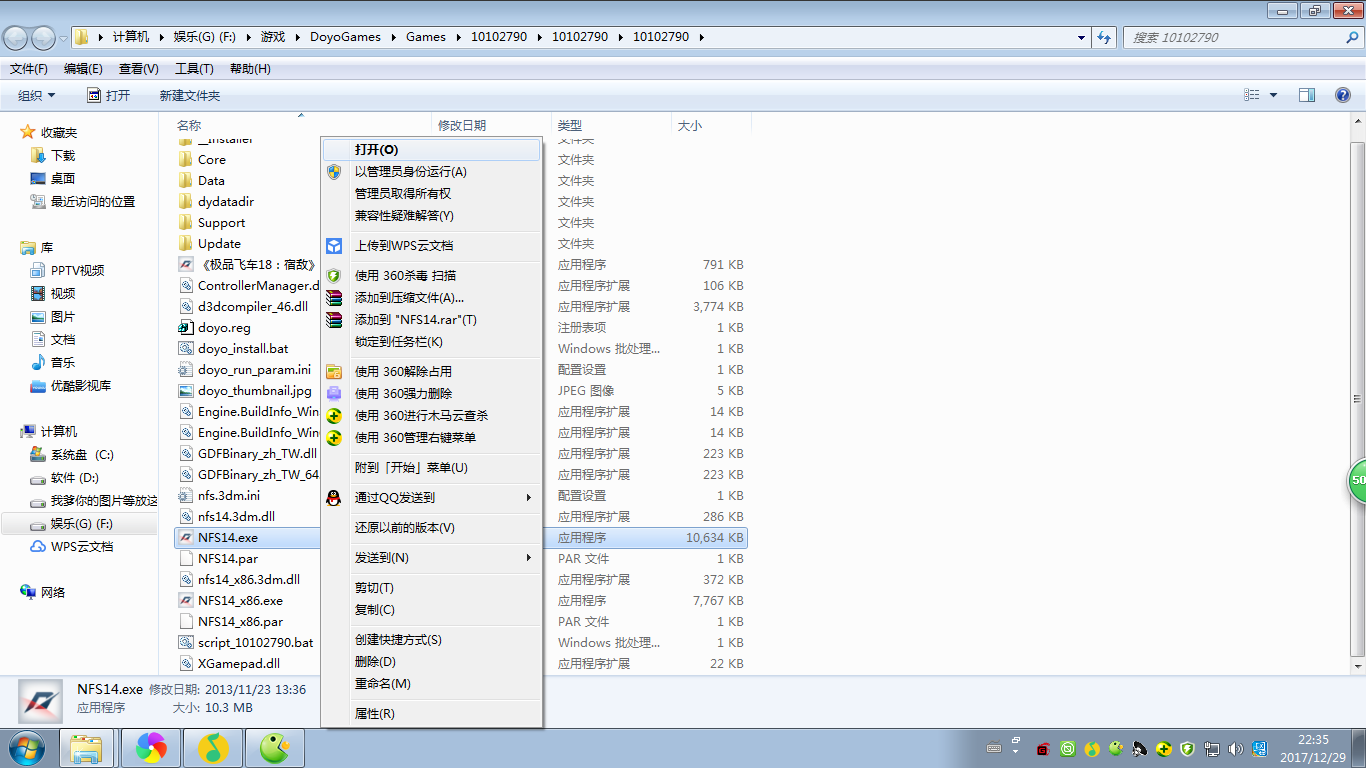Select the script_10102790.bat file

click(x=255, y=642)
